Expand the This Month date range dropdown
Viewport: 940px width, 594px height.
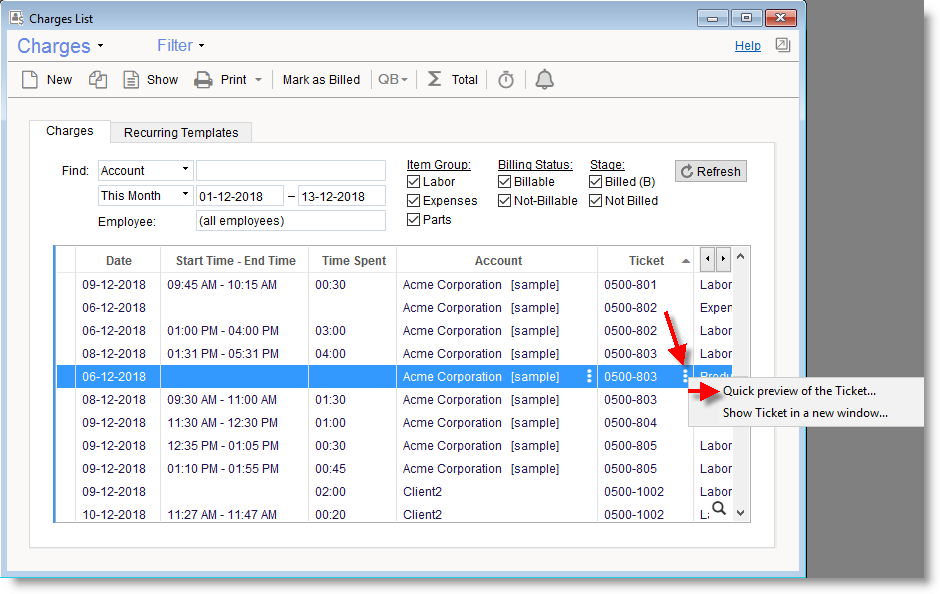point(186,196)
